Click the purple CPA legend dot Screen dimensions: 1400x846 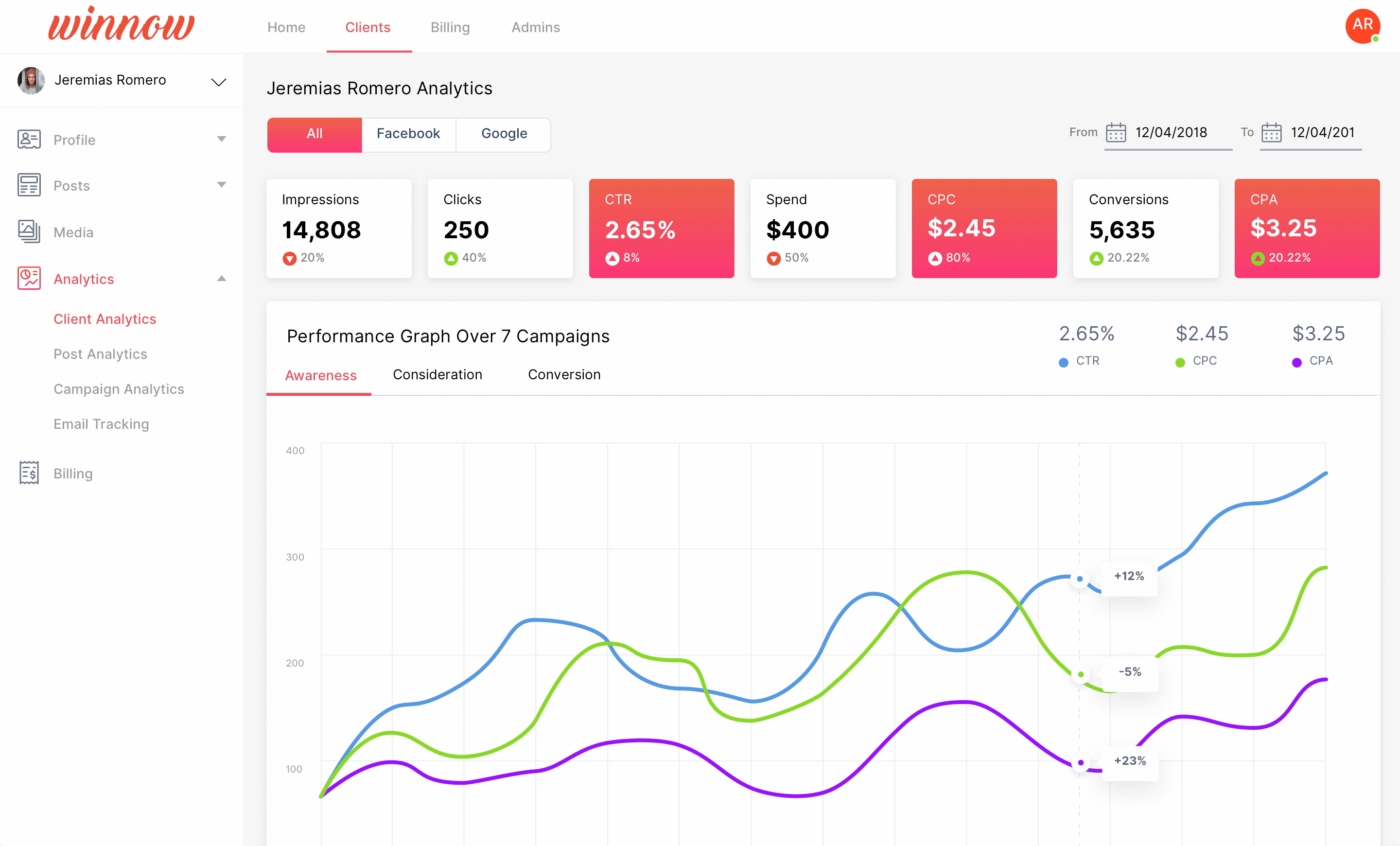coord(1296,363)
